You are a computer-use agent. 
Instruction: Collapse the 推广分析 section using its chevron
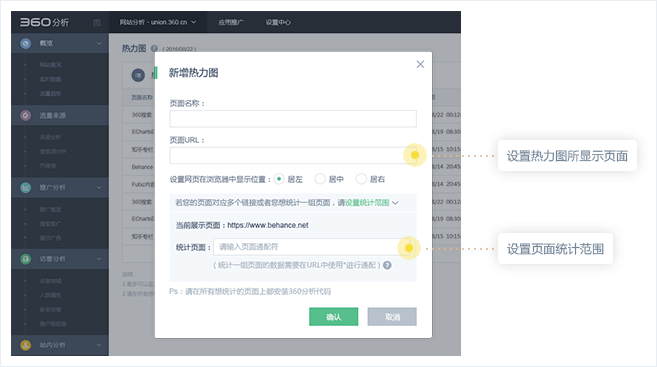(x=99, y=187)
